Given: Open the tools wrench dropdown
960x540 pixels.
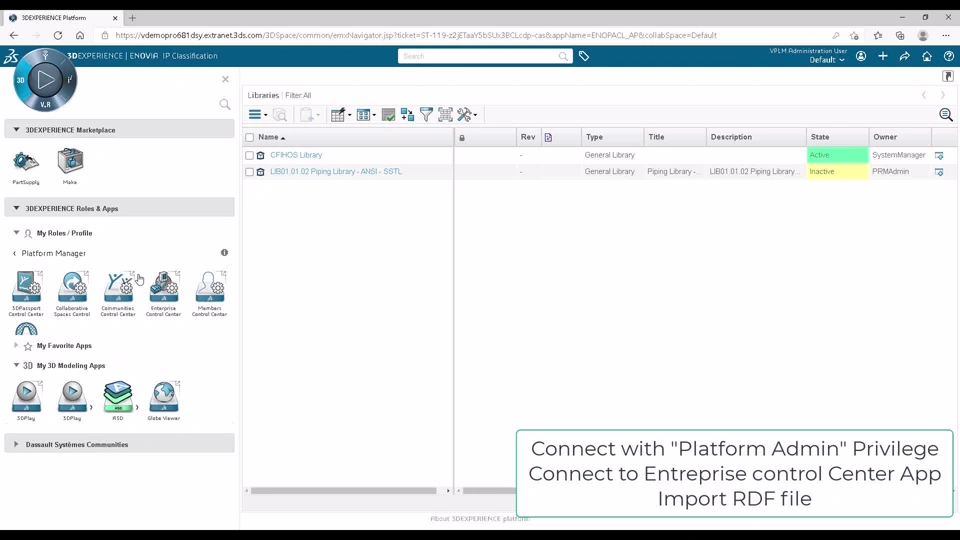Looking at the screenshot, I should (467, 114).
